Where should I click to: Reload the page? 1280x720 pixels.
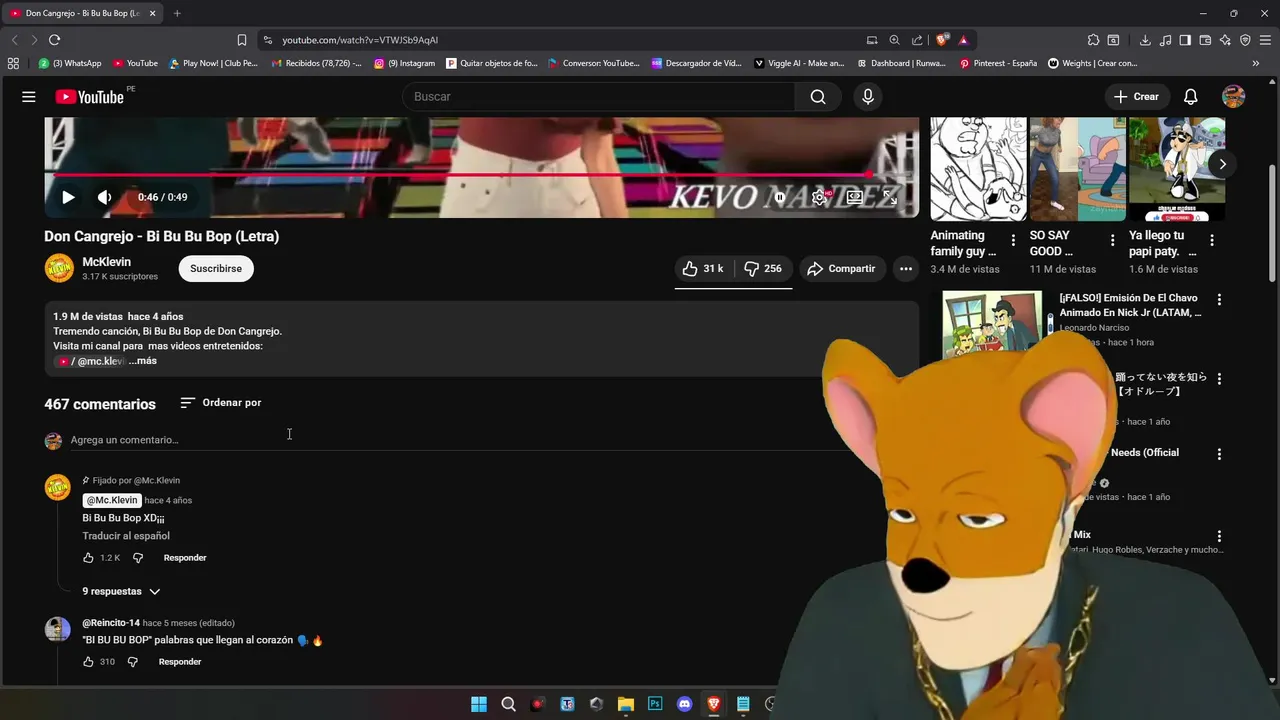click(x=54, y=40)
